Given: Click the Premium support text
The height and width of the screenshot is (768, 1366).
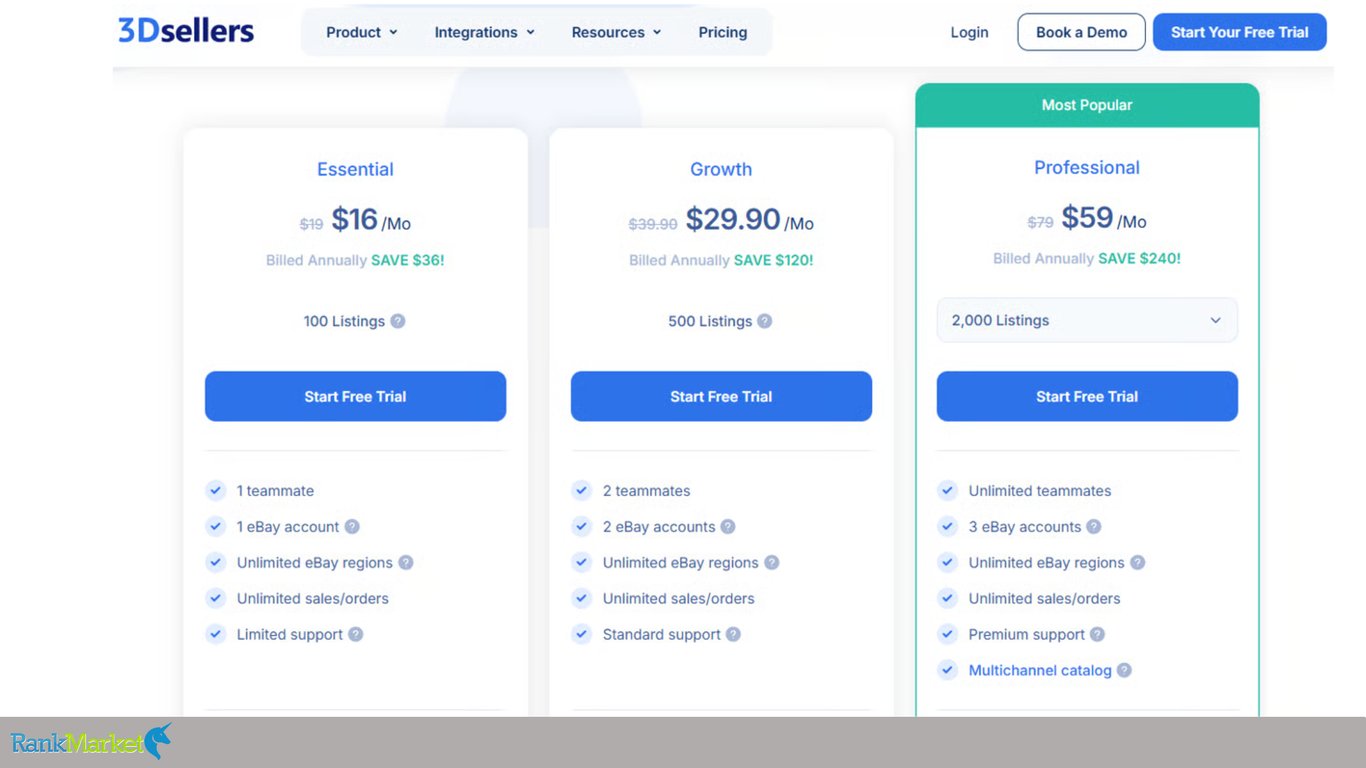Looking at the screenshot, I should click(x=1027, y=635).
